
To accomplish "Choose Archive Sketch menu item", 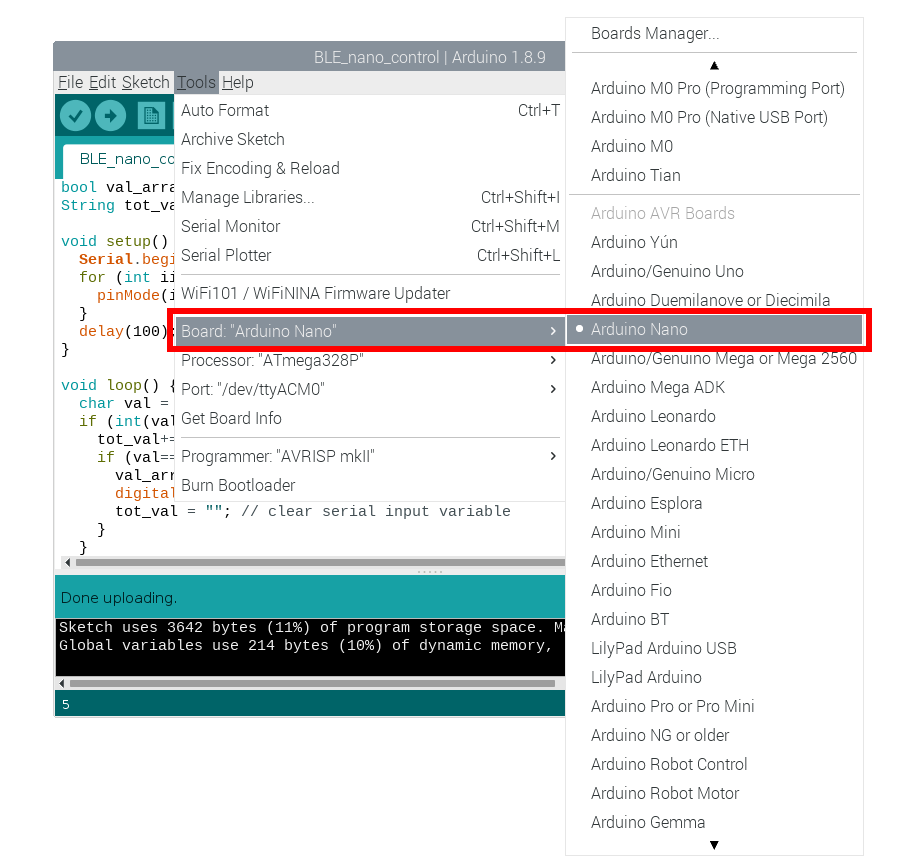I will click(370, 140).
